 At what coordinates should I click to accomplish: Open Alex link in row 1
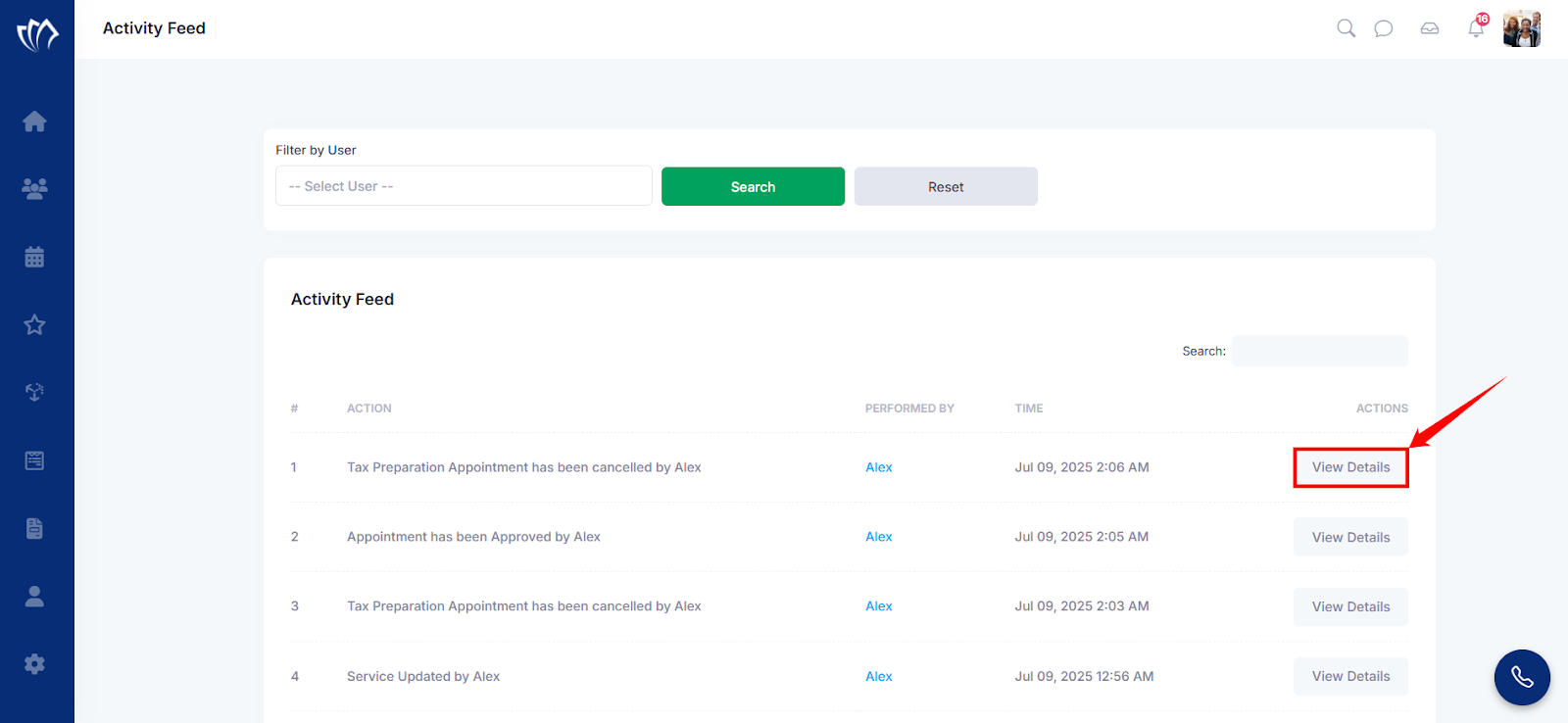click(879, 467)
